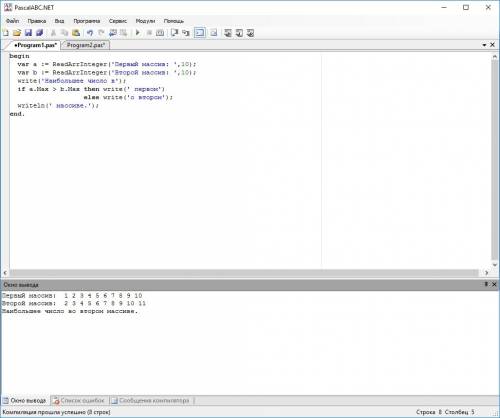Click the editor vertical scrollbar
The width and height of the screenshot is (500, 418).
tap(495, 160)
